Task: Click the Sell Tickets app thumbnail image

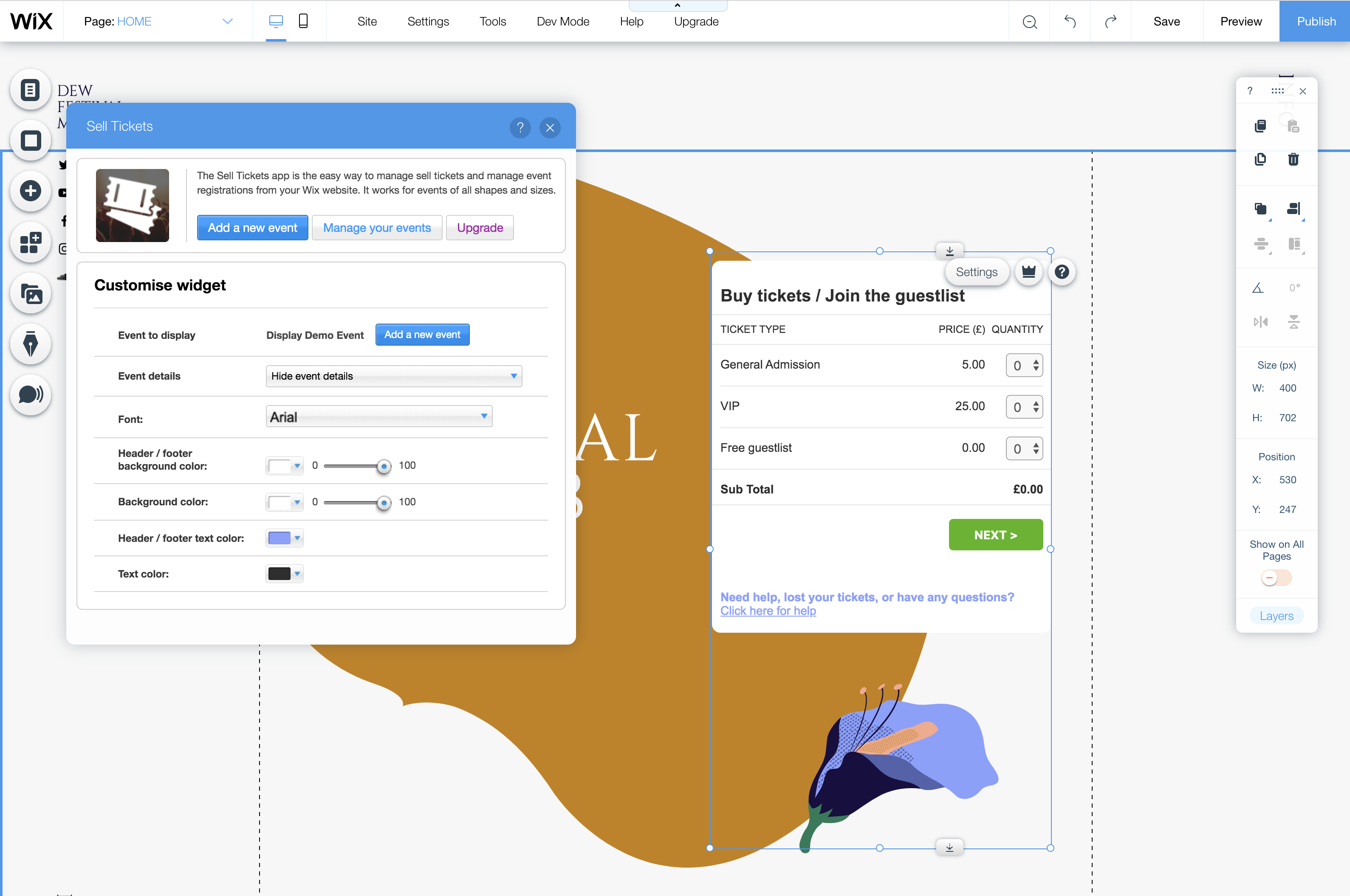Action: click(x=132, y=205)
